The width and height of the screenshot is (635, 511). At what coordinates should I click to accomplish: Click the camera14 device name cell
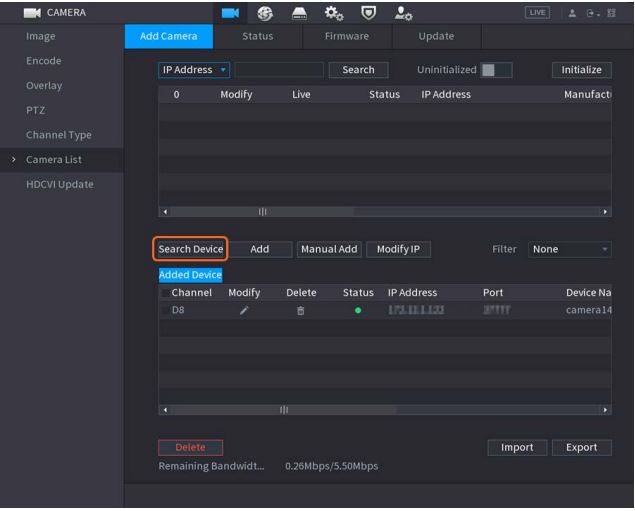click(588, 310)
